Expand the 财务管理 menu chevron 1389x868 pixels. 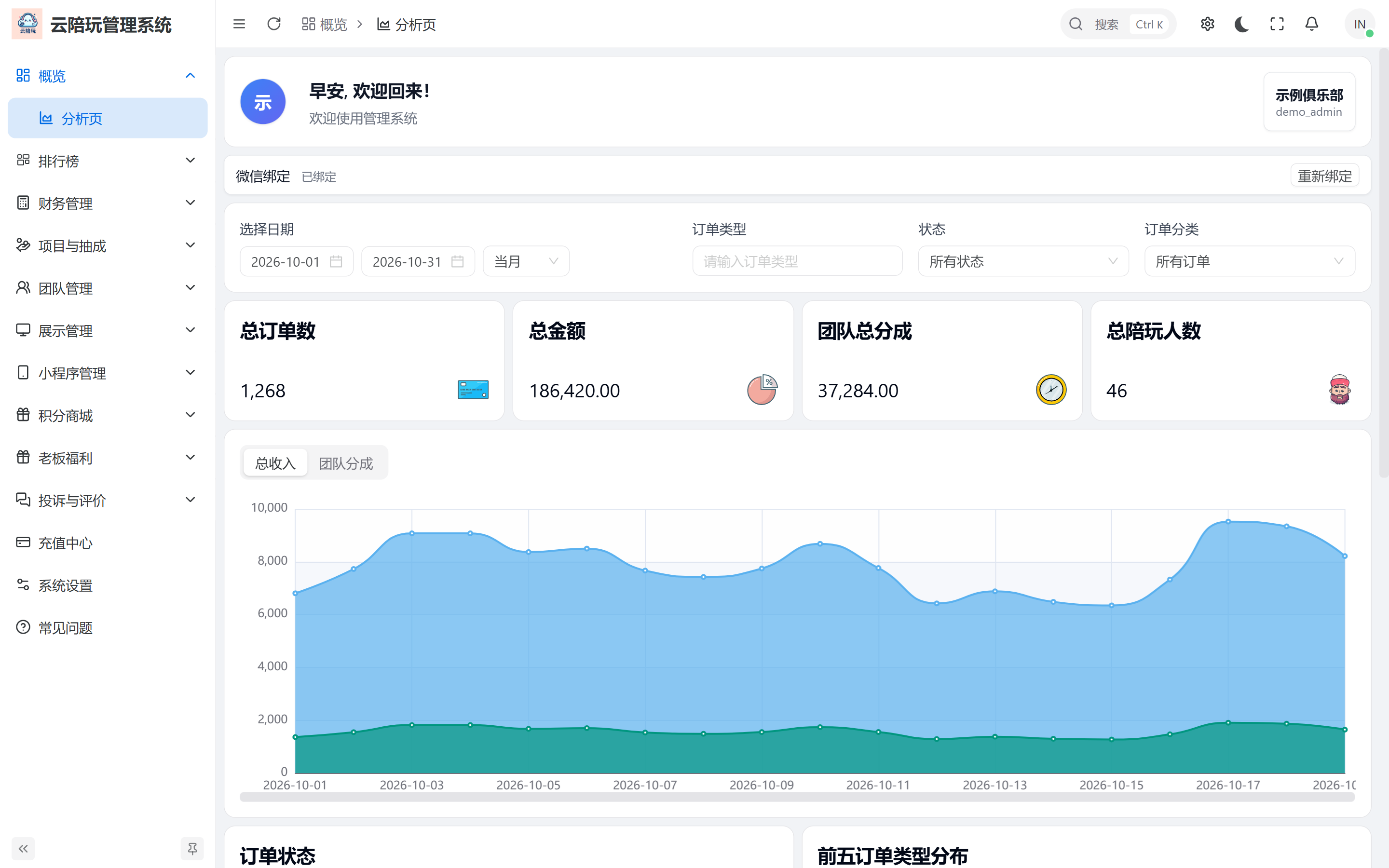click(191, 203)
